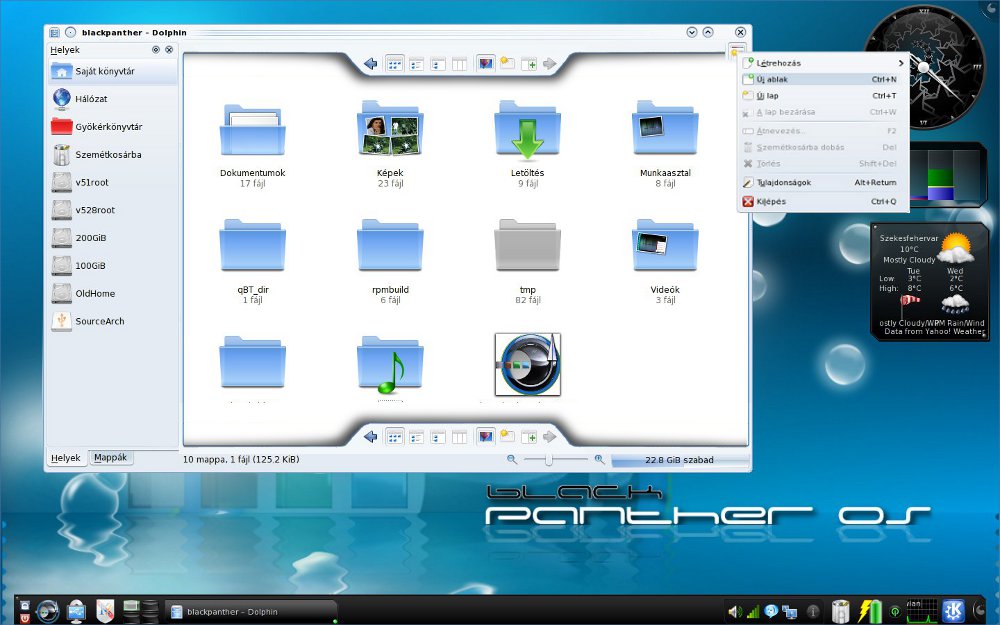This screenshot has height=625, width=1000.
Task: Go forward using the upper toolbar arrow
Action: pyautogui.click(x=550, y=64)
